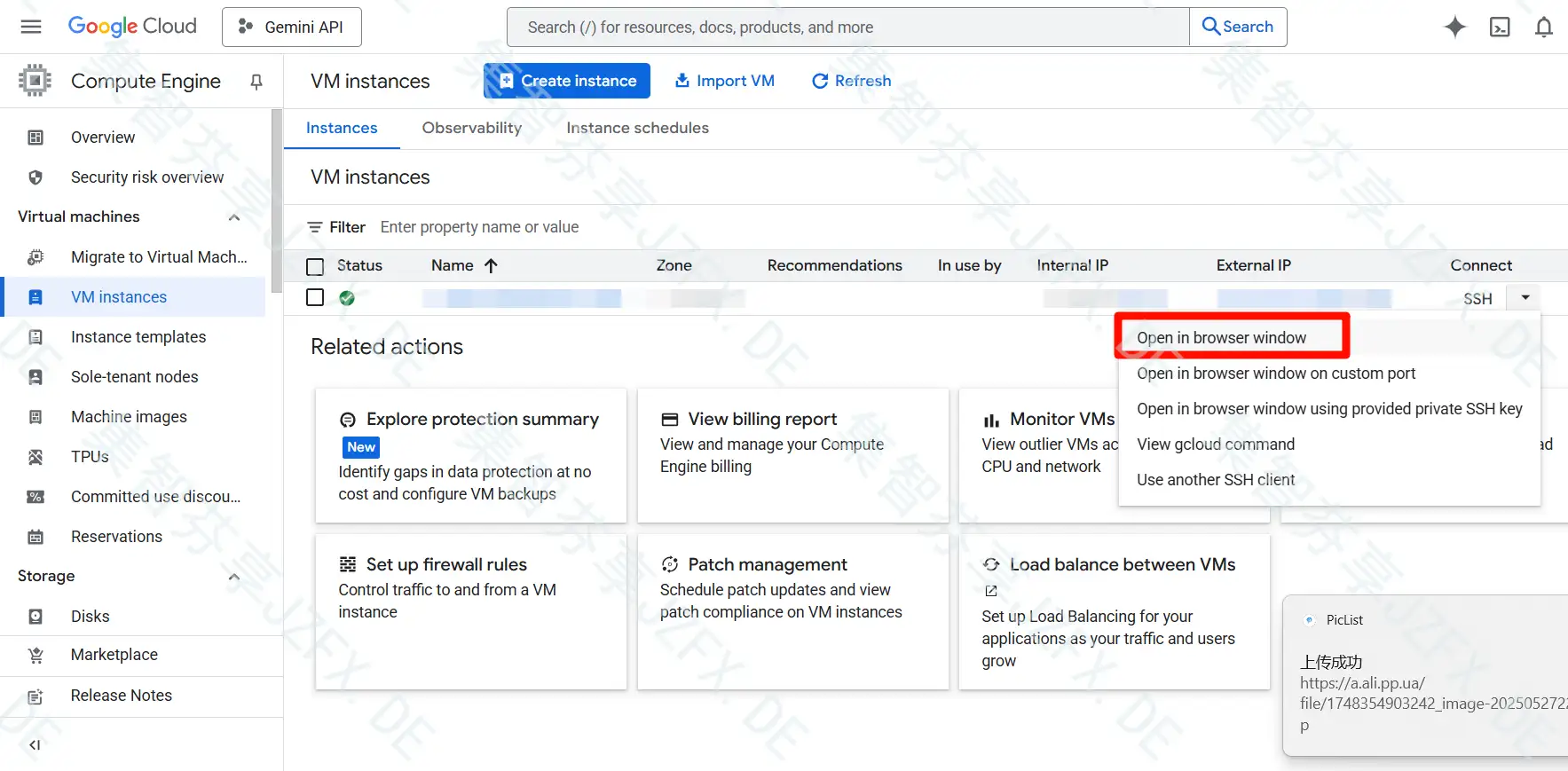Click the sidebar vertical scrollbar
This screenshot has height=771, width=1568.
[277, 200]
